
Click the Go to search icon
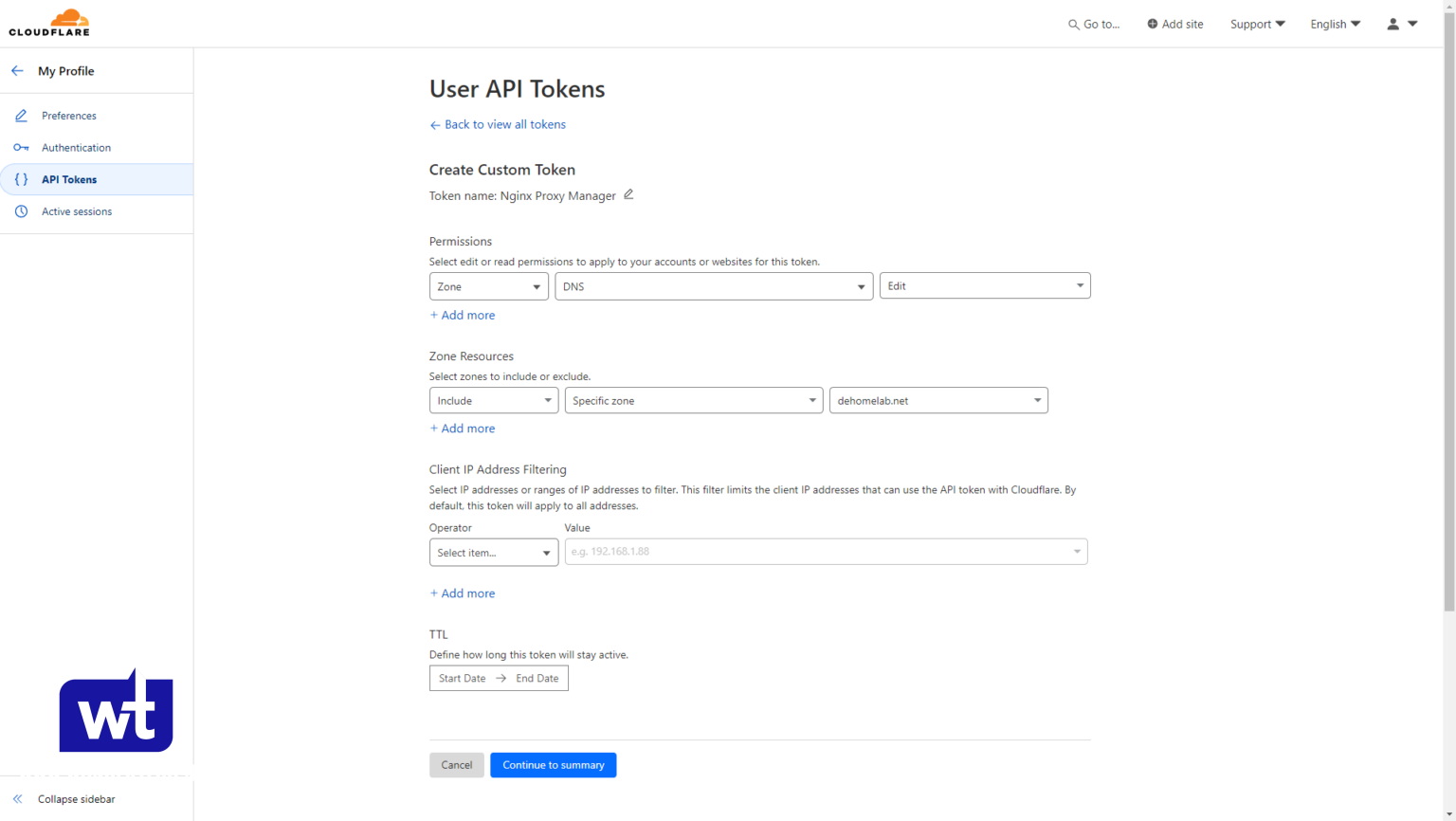tap(1073, 25)
